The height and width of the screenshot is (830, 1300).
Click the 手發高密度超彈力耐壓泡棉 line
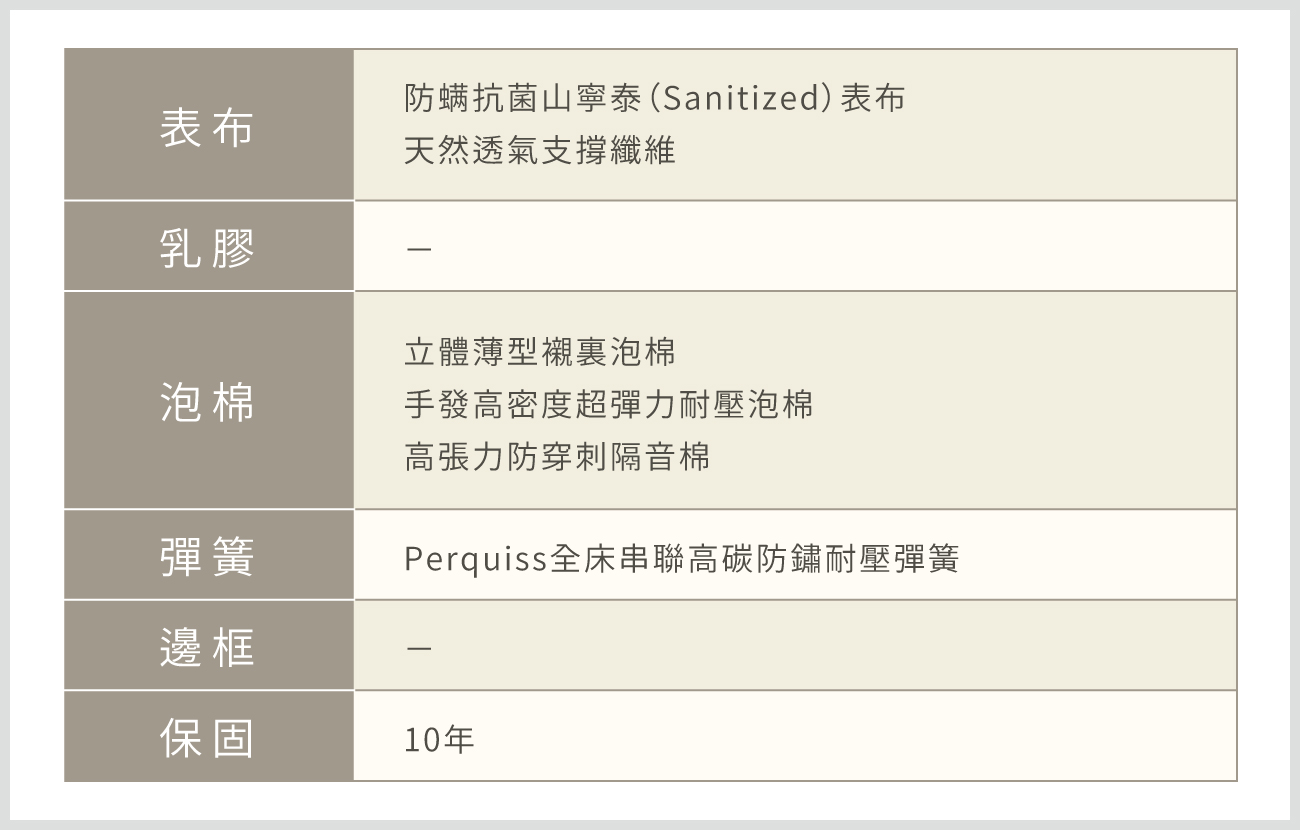click(609, 405)
